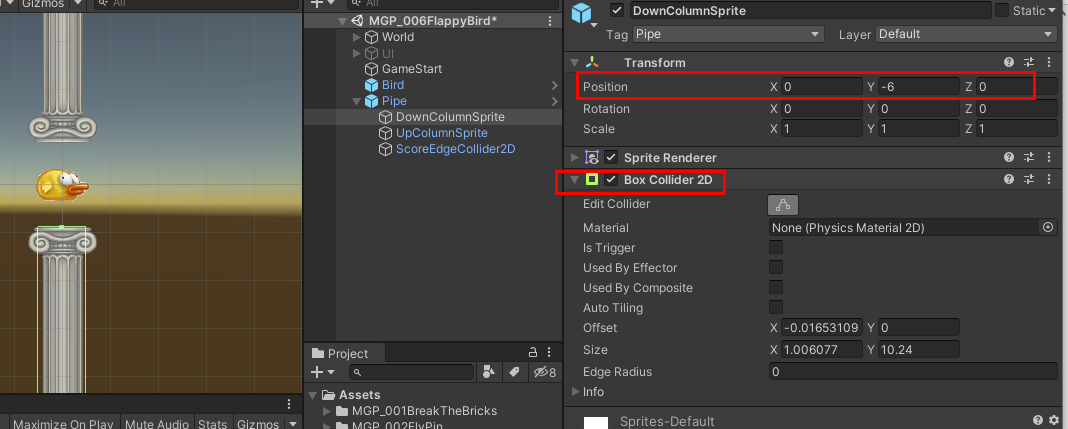Click the Project add plus button
This screenshot has width=1068, height=429.
tap(316, 372)
